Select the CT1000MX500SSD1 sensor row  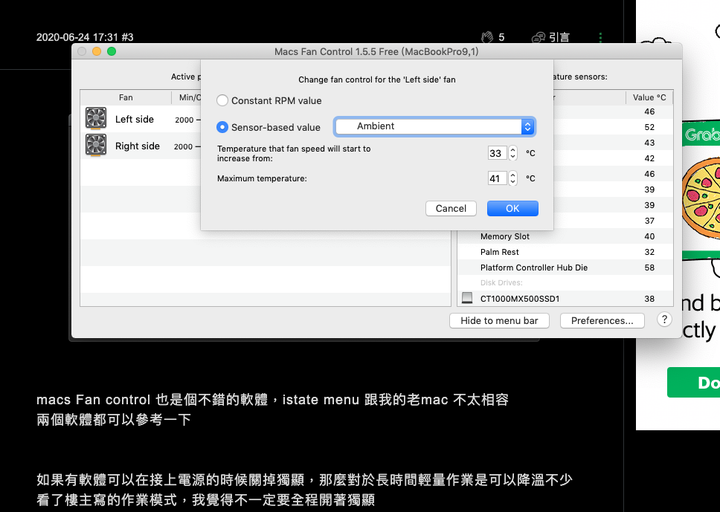(565, 298)
